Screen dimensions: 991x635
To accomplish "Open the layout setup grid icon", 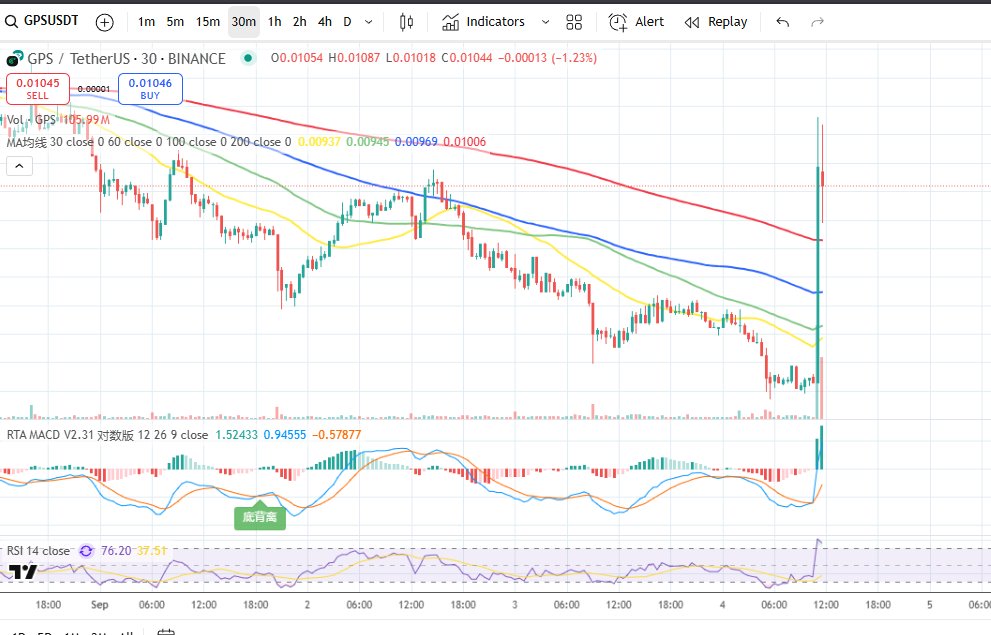I will [574, 23].
